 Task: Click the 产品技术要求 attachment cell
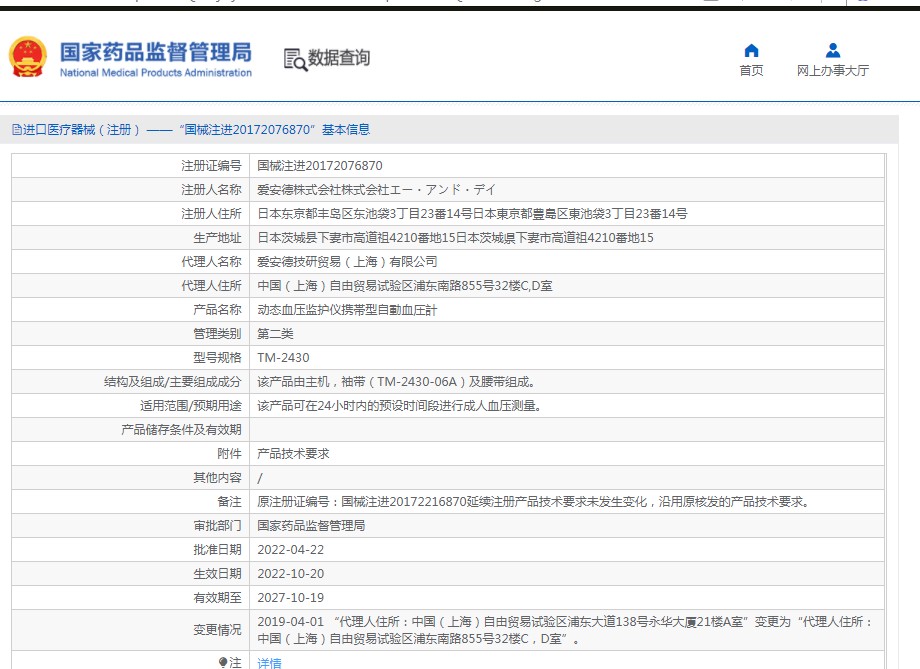(x=293, y=454)
